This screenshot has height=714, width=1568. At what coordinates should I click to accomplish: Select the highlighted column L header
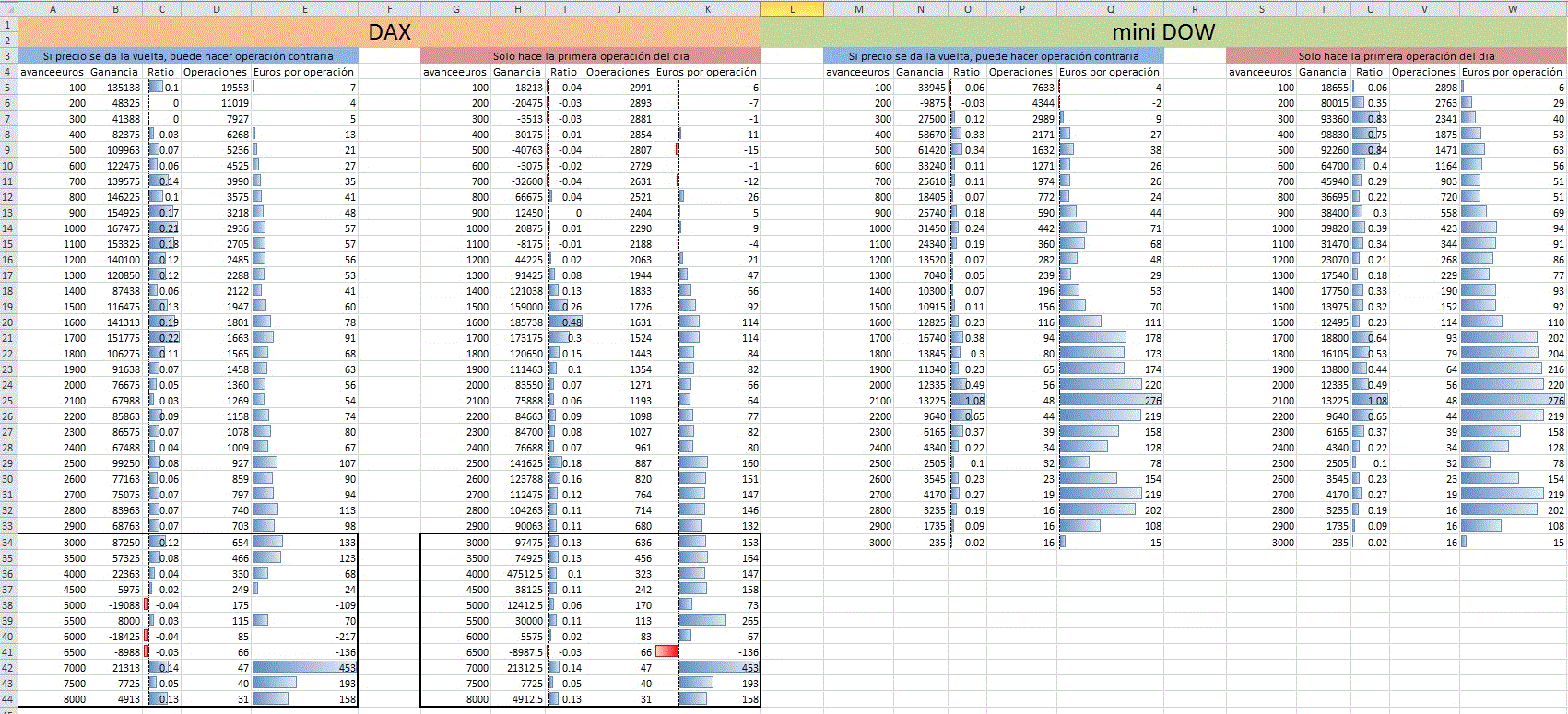tap(792, 9)
